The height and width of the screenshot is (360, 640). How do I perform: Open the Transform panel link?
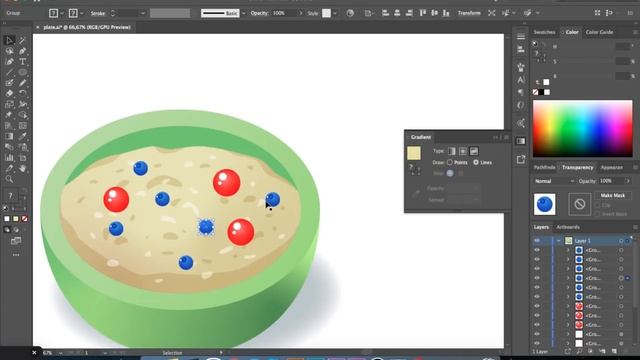coord(469,13)
